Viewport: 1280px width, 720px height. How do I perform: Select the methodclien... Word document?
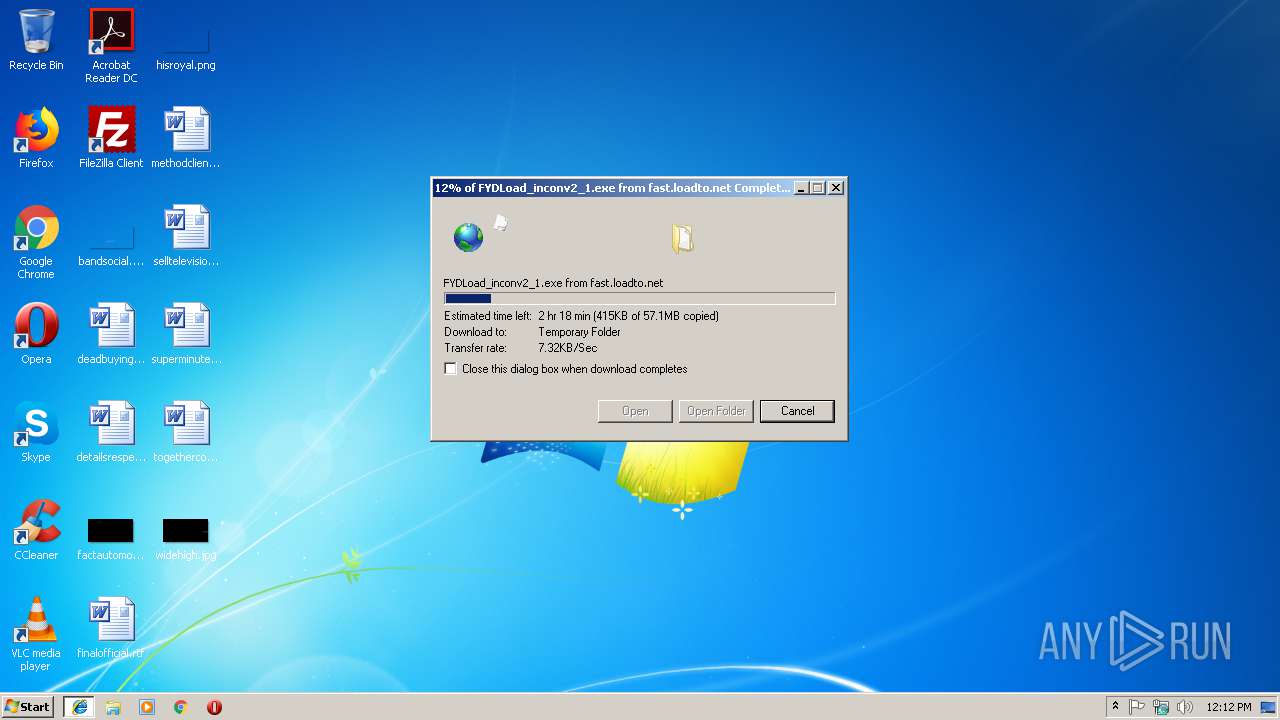(x=186, y=138)
